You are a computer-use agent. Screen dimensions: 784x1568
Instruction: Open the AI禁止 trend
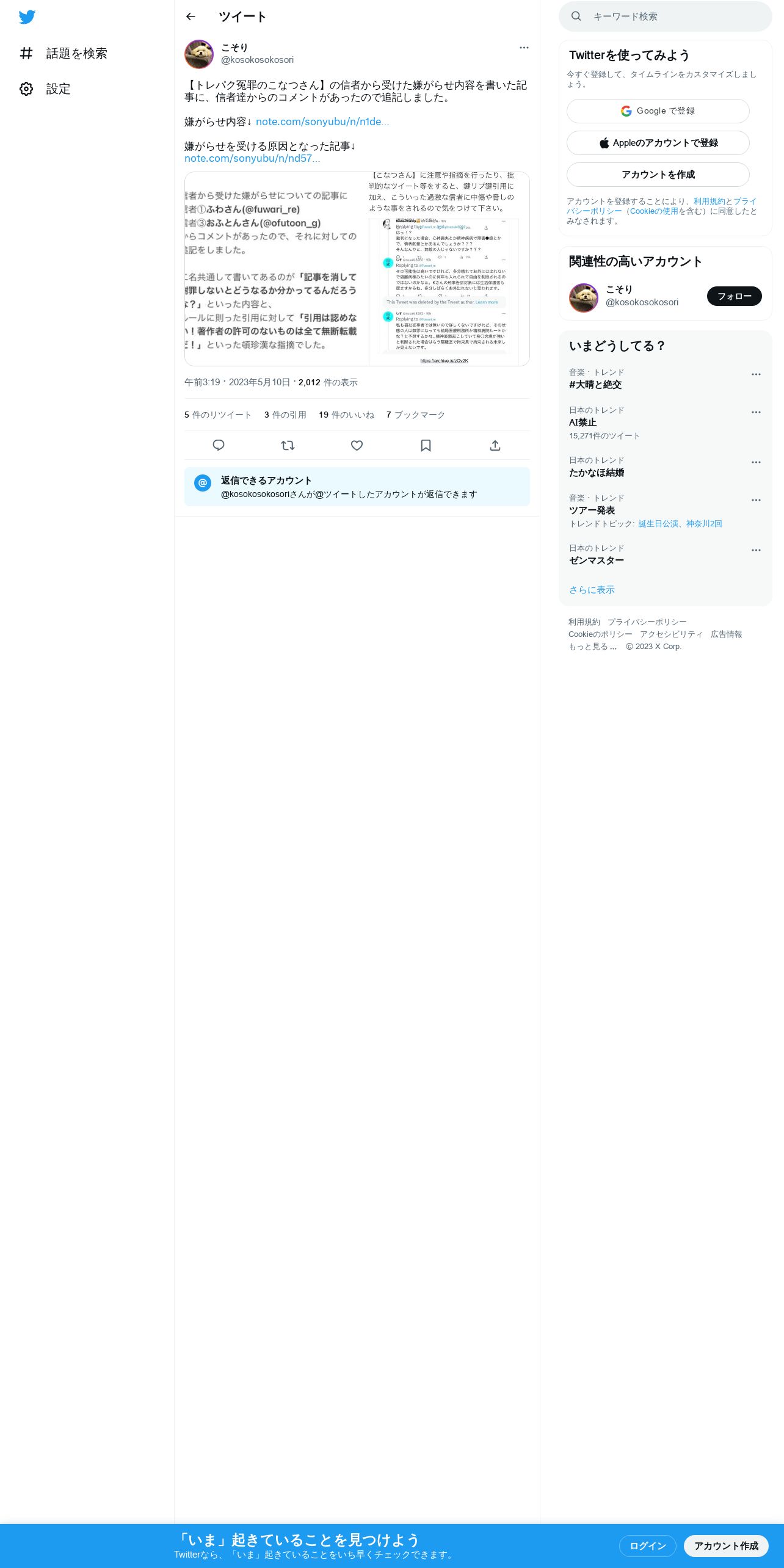click(583, 423)
